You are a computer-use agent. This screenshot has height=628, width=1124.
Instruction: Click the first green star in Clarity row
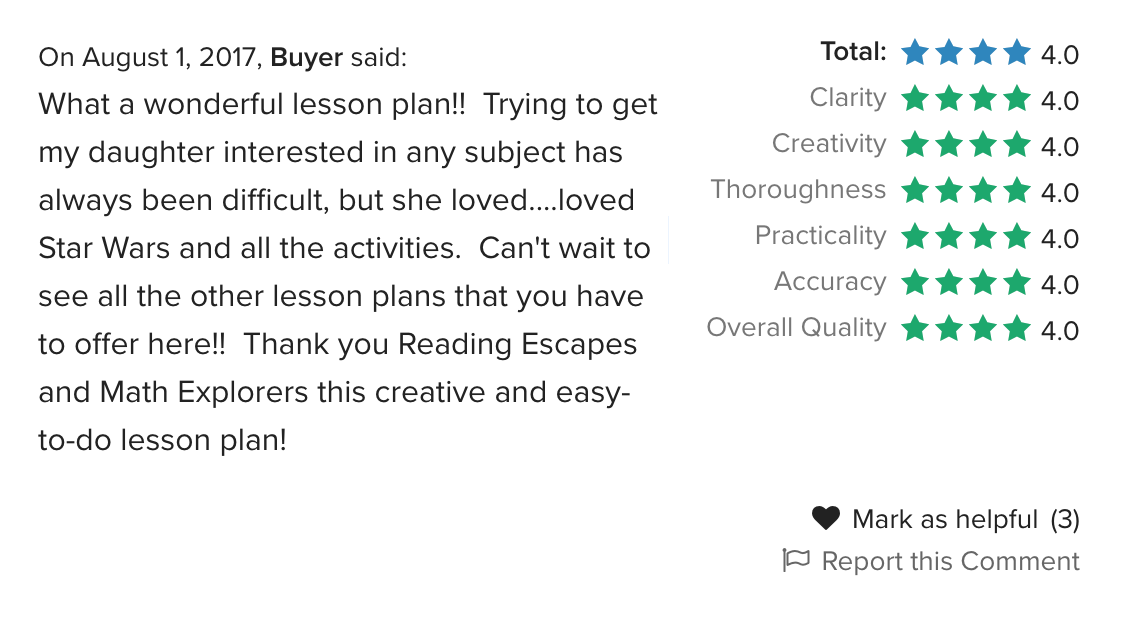[x=915, y=99]
